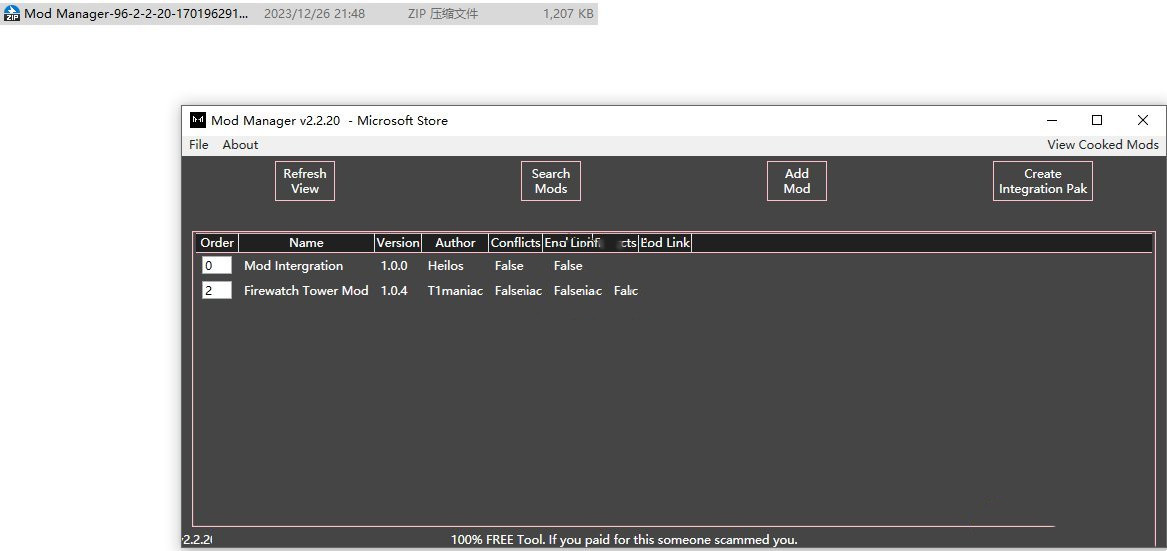Click the Search Mods button

click(x=550, y=181)
